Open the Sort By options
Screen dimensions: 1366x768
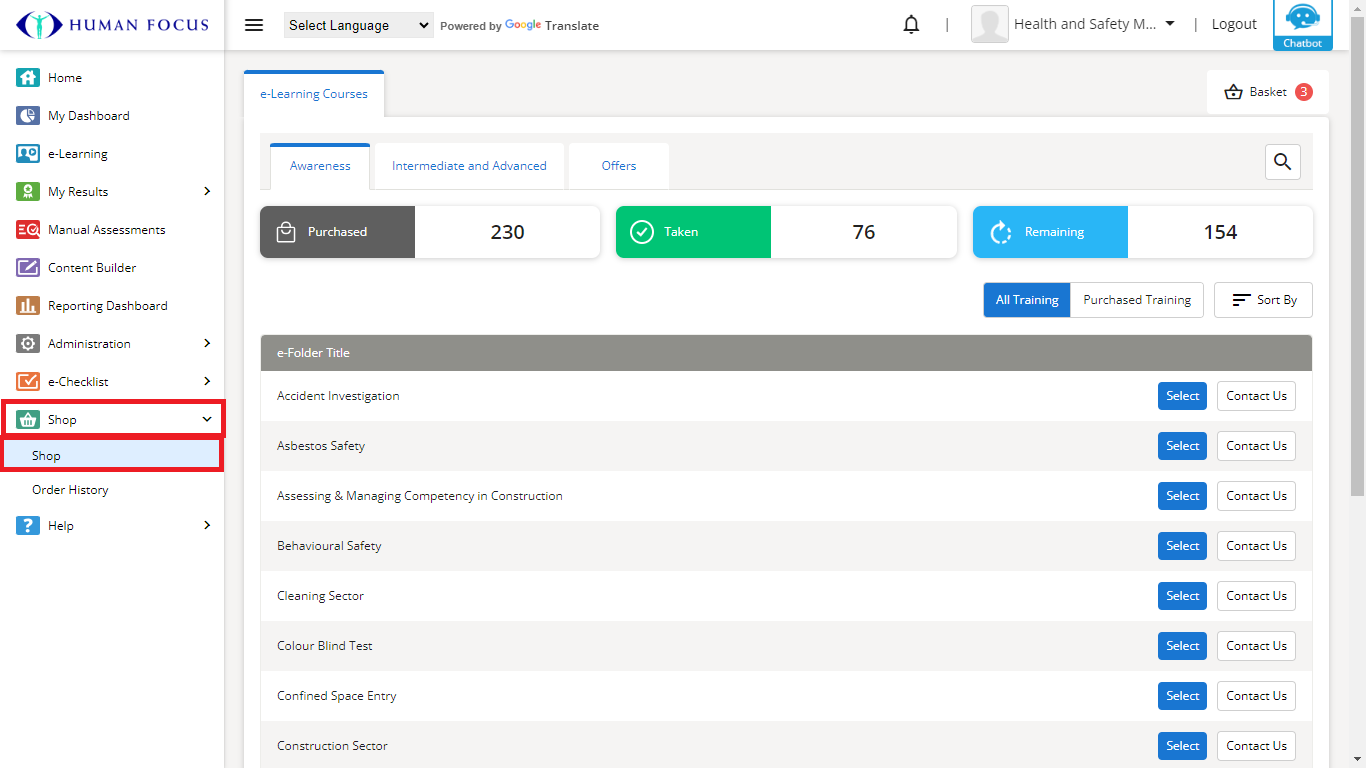pyautogui.click(x=1263, y=300)
